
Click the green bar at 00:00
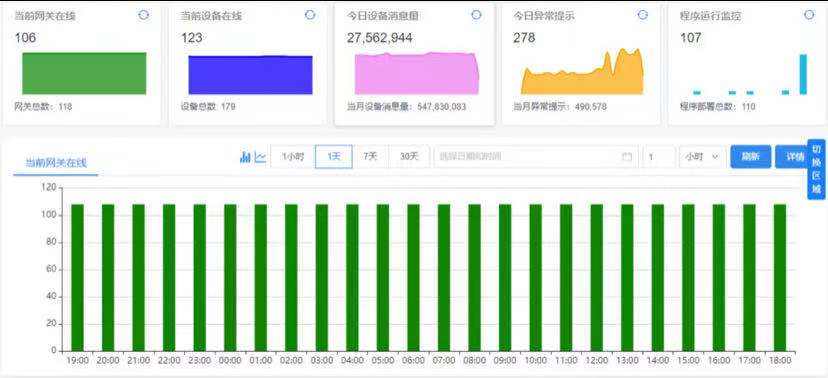(x=230, y=278)
